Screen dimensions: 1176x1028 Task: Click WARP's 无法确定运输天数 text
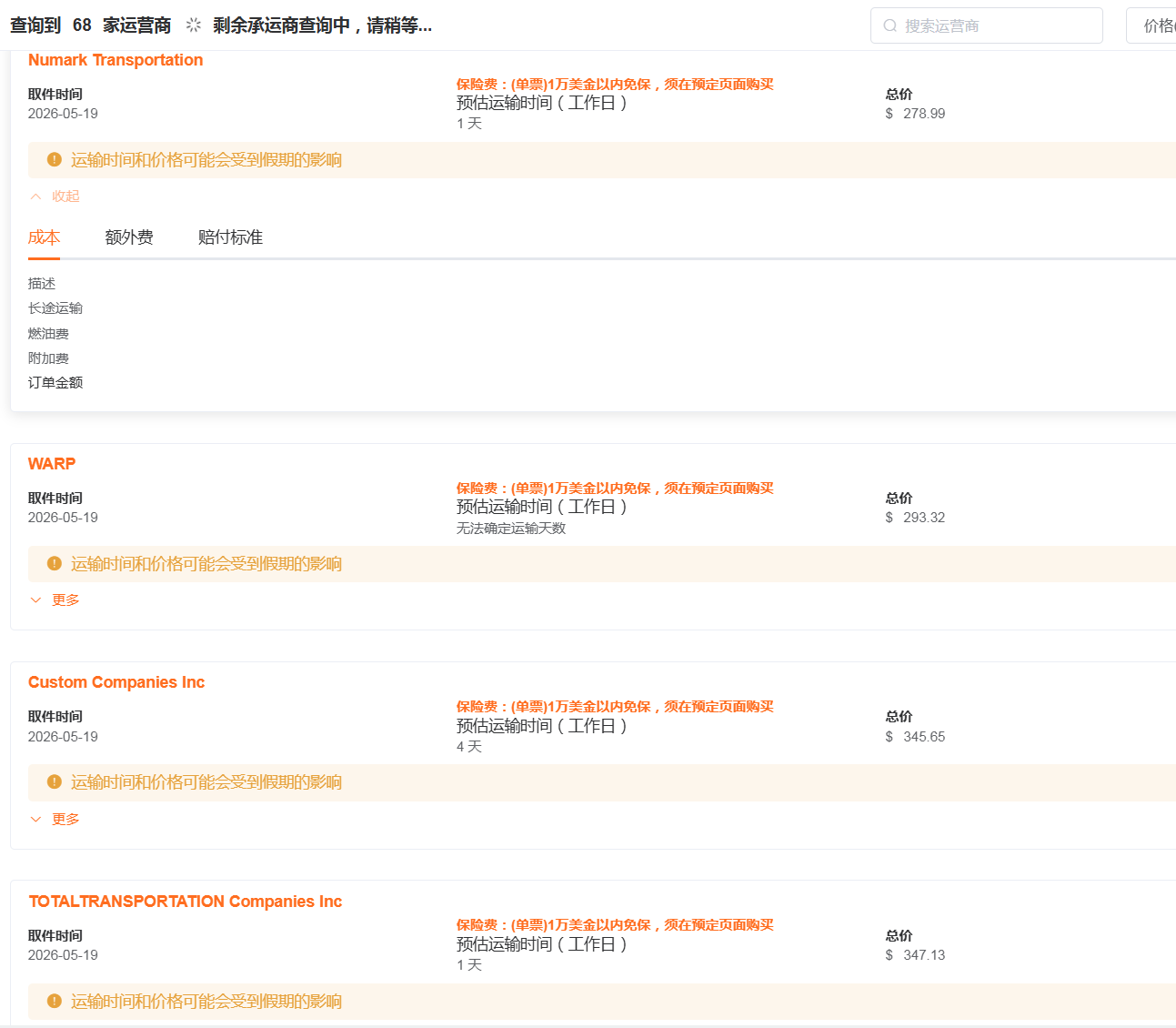point(511,529)
